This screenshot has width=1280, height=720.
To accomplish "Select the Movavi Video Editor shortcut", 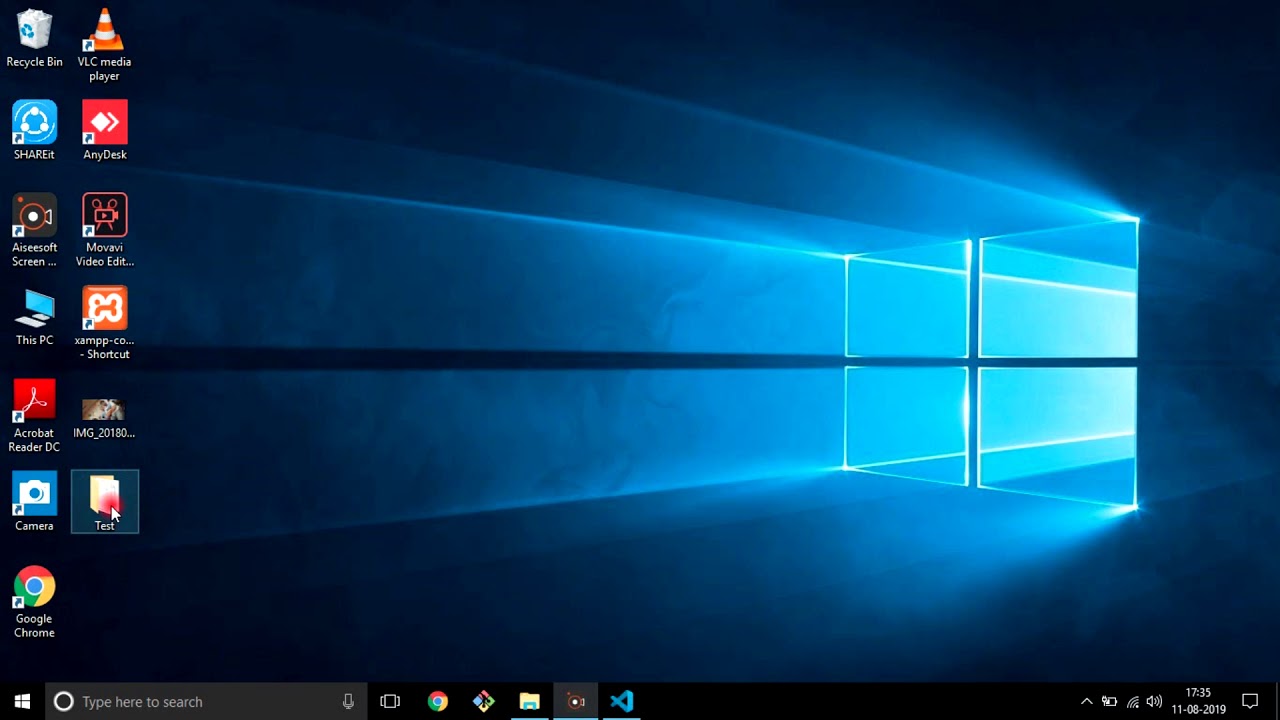I will pyautogui.click(x=104, y=231).
